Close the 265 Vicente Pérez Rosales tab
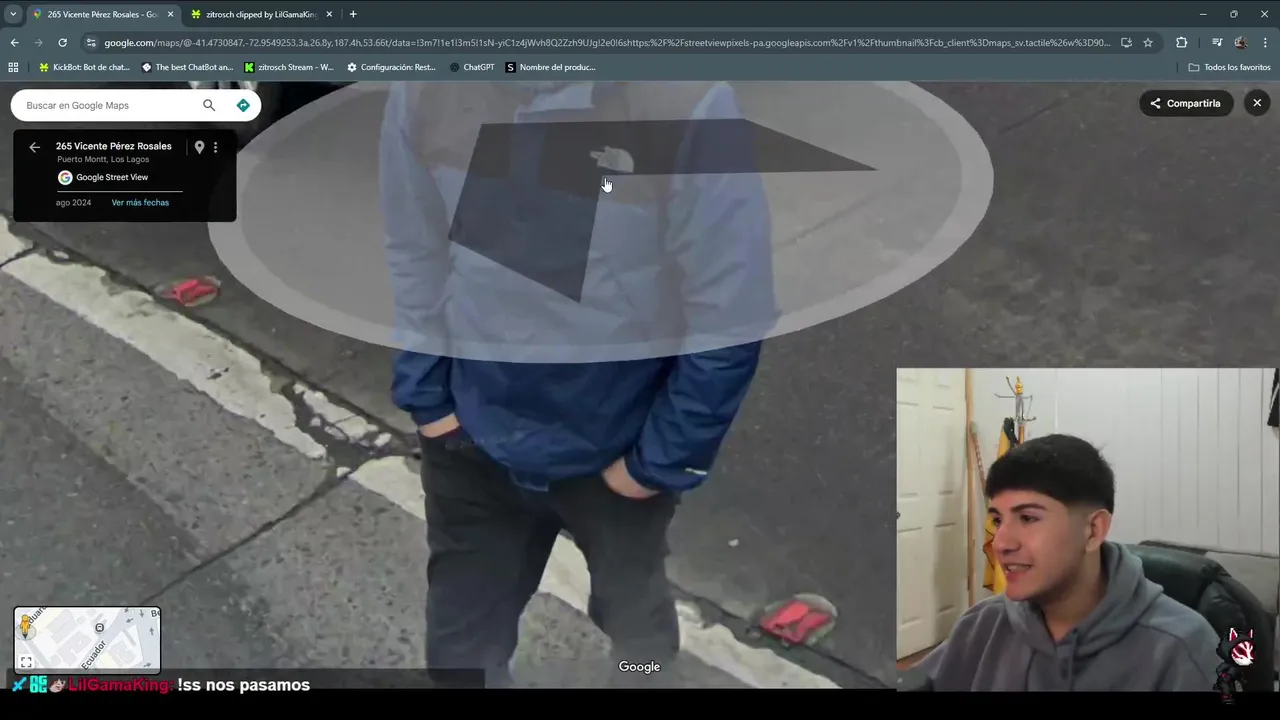This screenshot has width=1280, height=720. [170, 14]
